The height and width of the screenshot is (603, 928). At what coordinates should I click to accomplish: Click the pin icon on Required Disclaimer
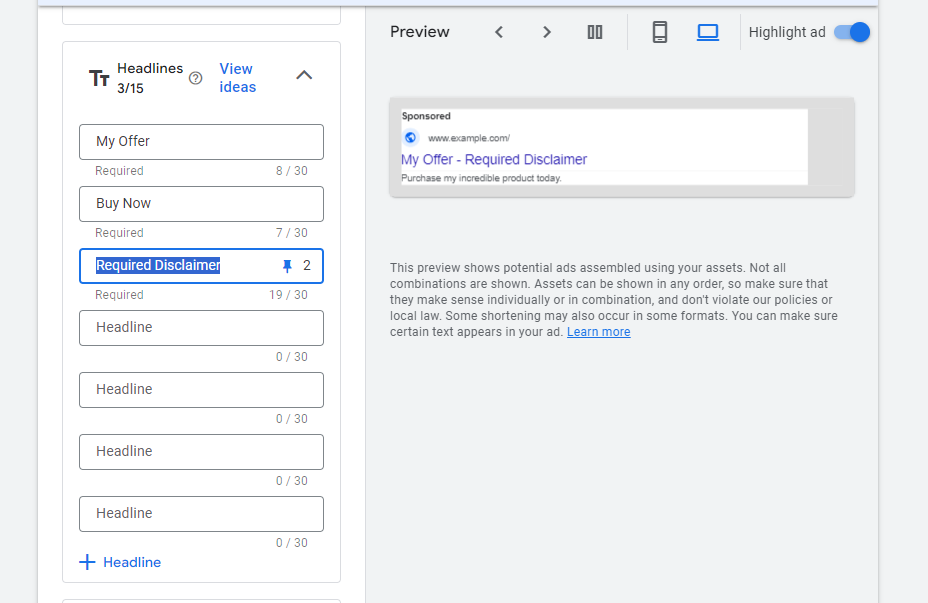[x=286, y=265]
